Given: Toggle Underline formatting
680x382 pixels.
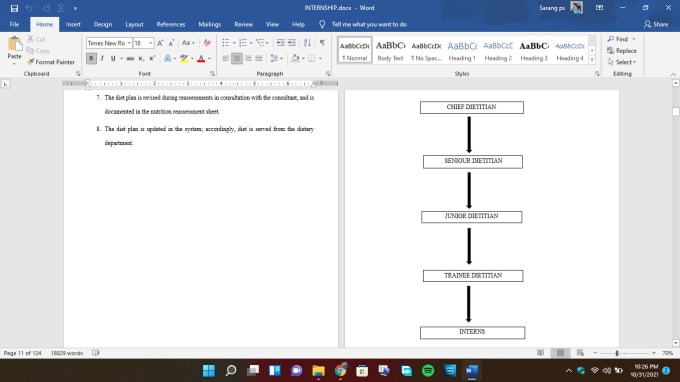Looking at the screenshot, I should pyautogui.click(x=113, y=58).
